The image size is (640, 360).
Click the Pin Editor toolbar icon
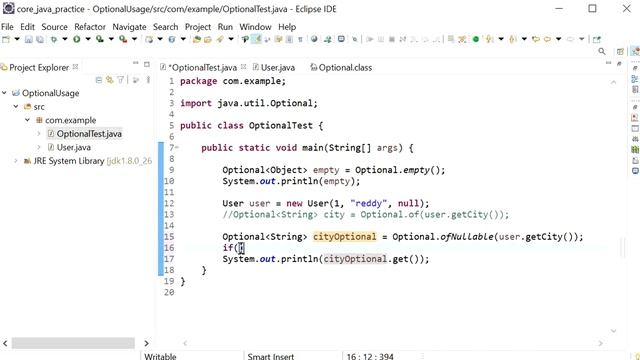pyautogui.click(x=597, y=39)
